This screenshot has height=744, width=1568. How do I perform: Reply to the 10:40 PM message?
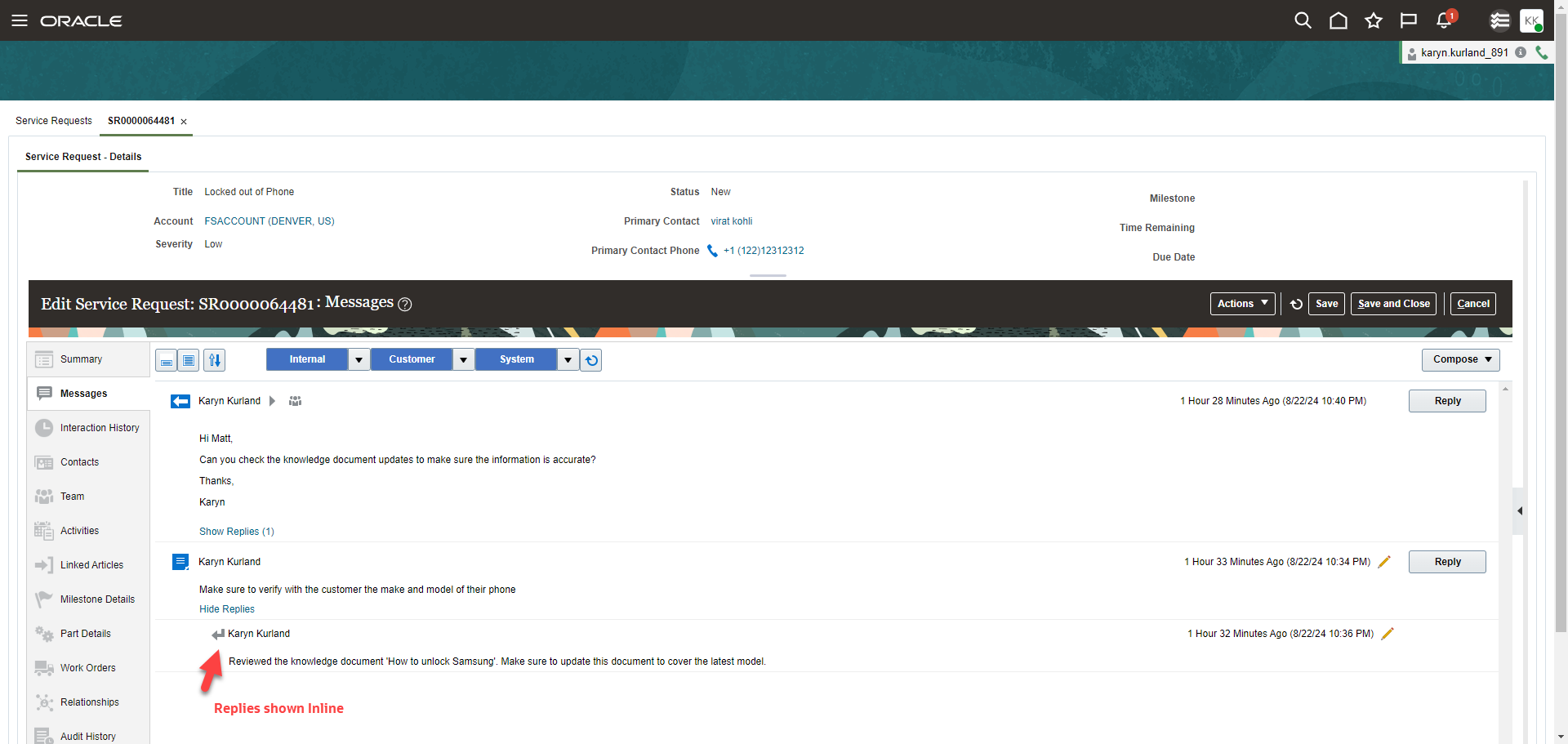(x=1447, y=401)
